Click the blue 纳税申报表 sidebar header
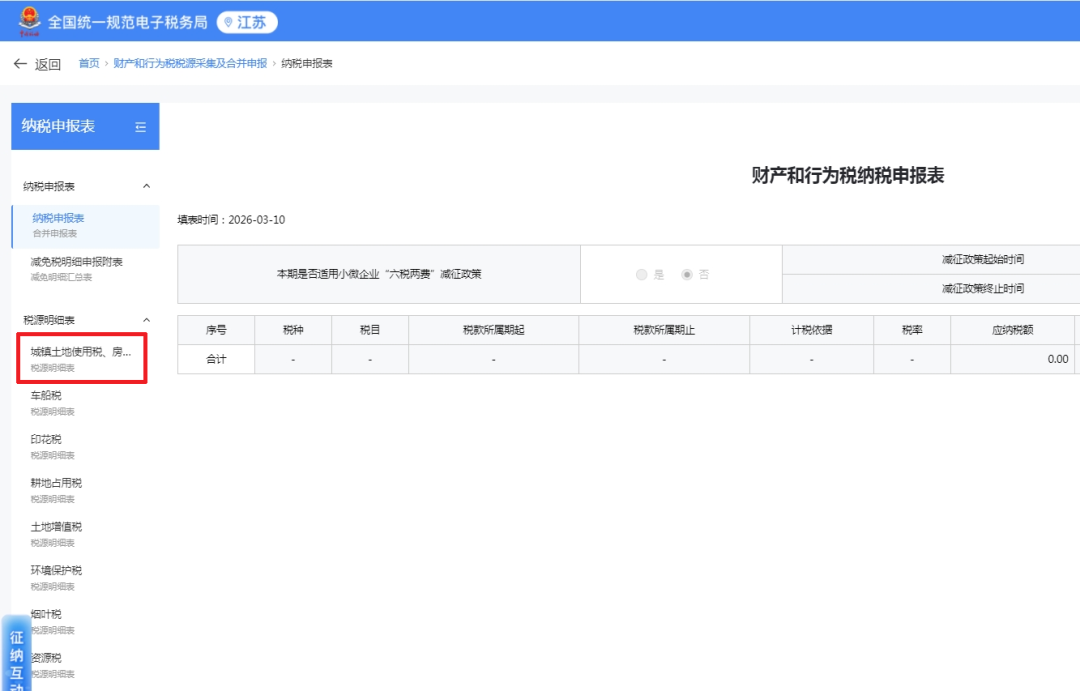This screenshot has height=691, width=1080. (x=85, y=126)
